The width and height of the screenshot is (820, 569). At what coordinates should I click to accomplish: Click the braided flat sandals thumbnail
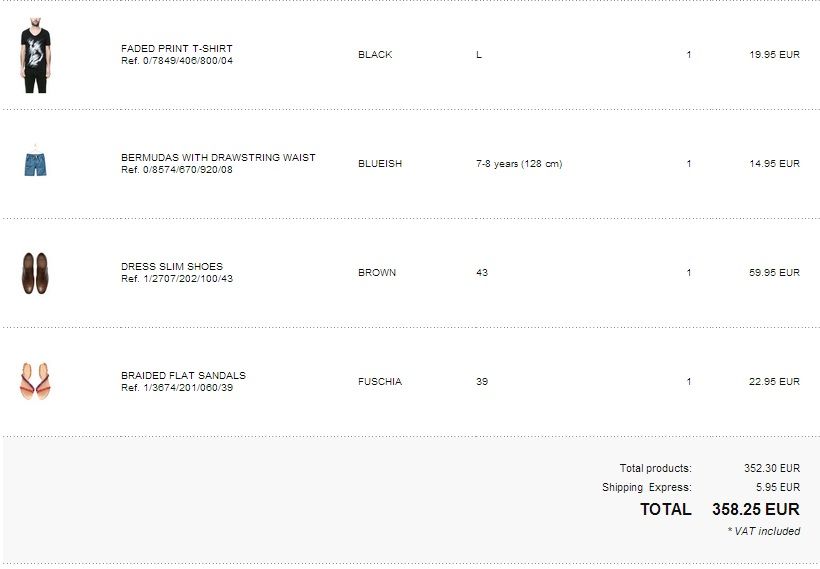[35, 381]
